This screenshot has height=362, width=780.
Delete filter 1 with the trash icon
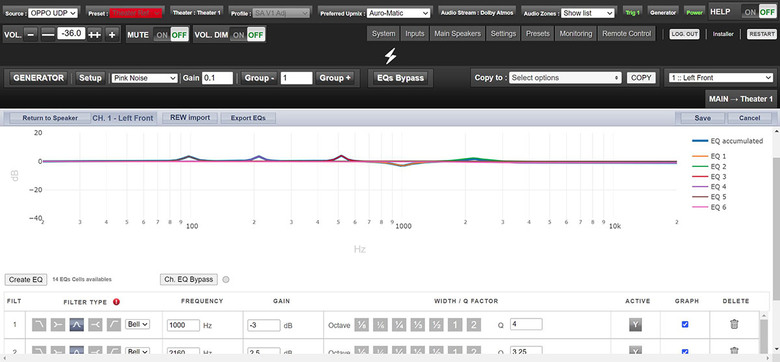click(734, 324)
